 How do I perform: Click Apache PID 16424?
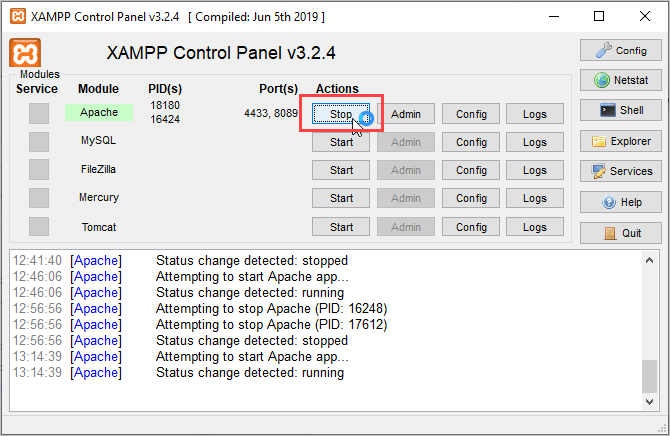pos(165,119)
